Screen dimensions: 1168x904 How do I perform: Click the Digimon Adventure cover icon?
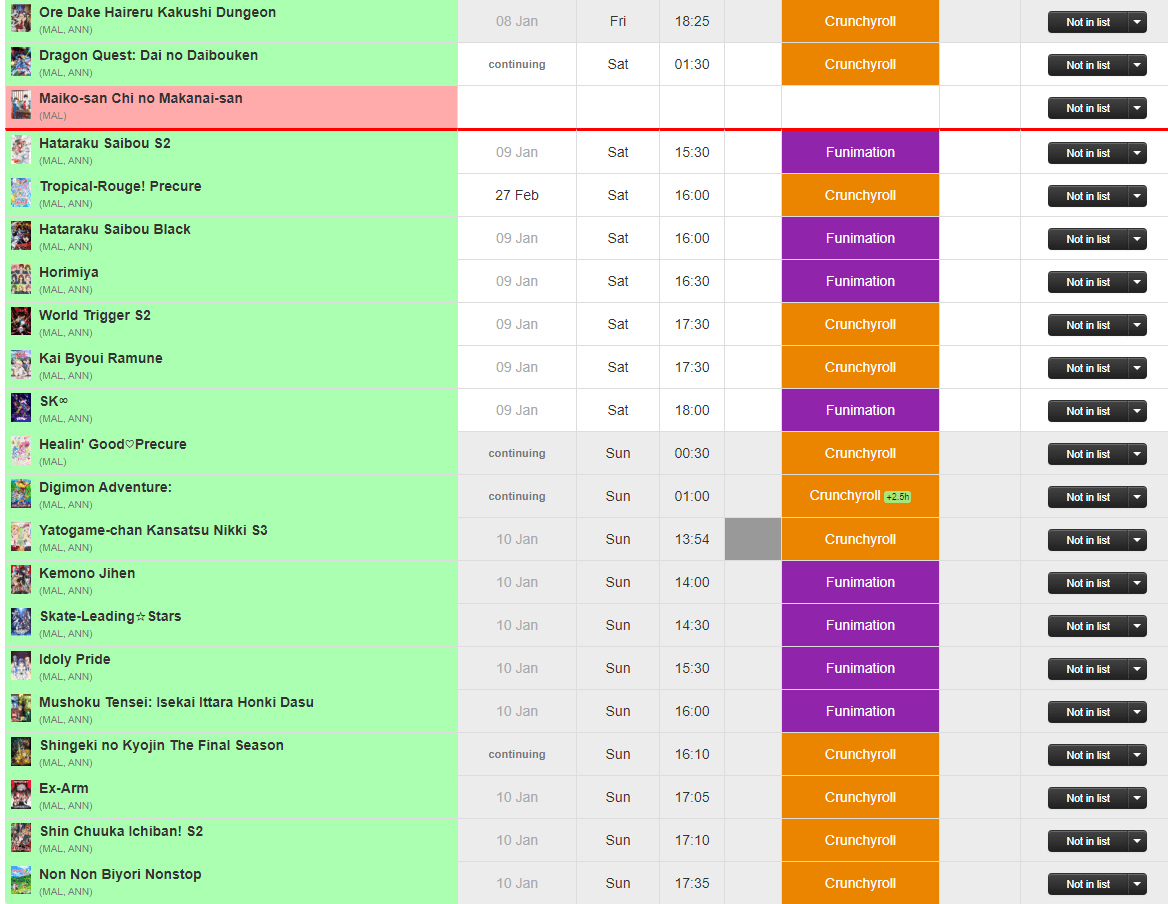[x=21, y=494]
